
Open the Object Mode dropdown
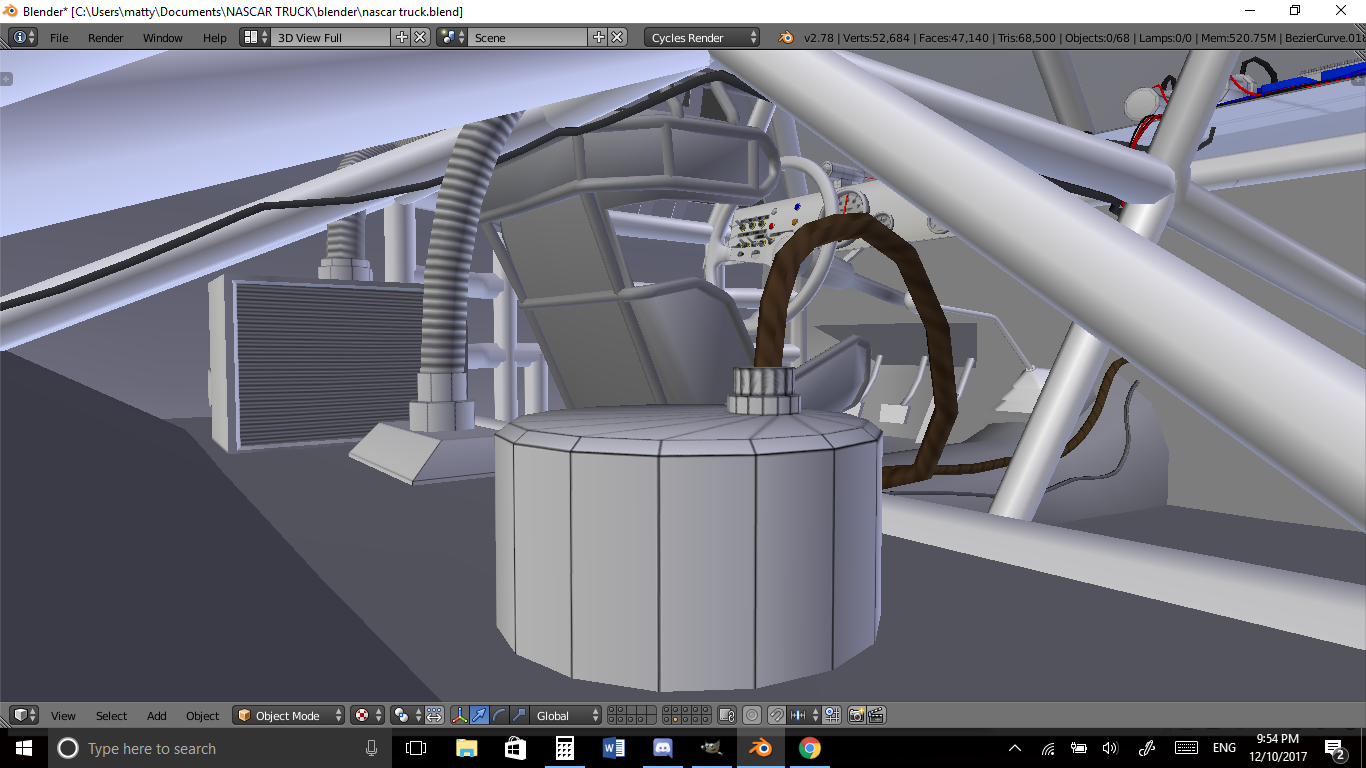288,715
